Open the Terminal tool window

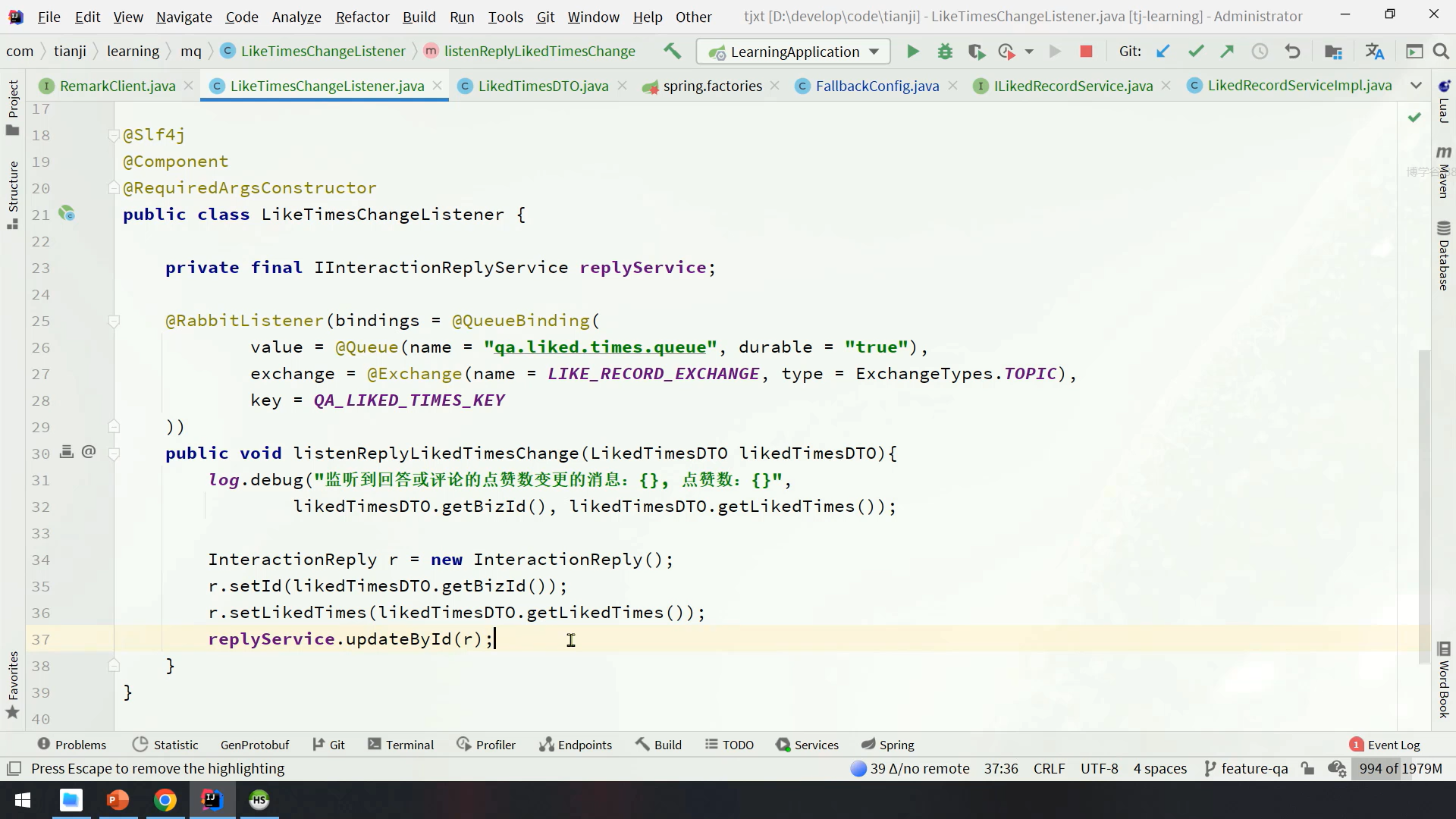pyautogui.click(x=401, y=745)
